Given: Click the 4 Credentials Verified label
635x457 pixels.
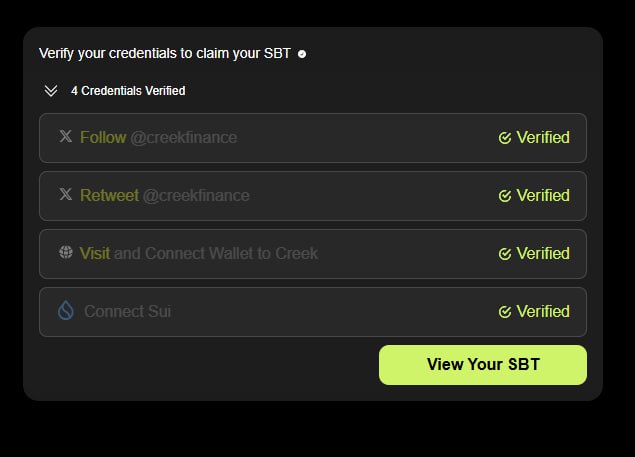Looking at the screenshot, I should click(128, 91).
